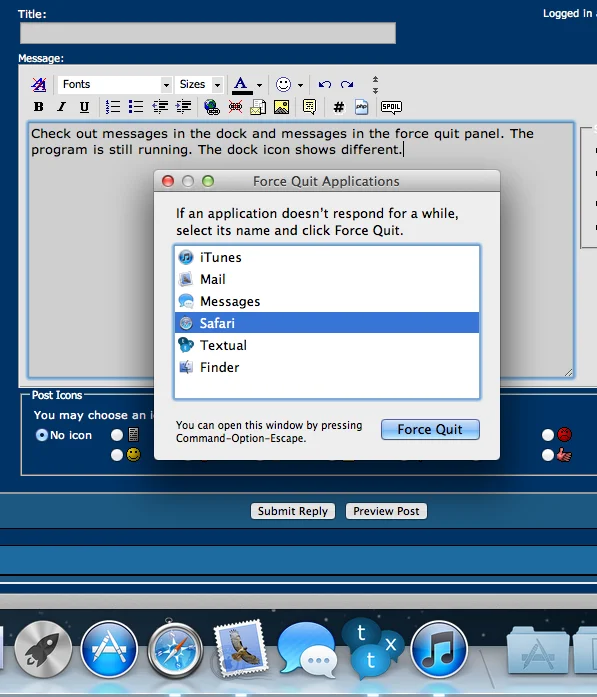Select iTunes in Force Quit list
597x697 pixels.
point(327,257)
